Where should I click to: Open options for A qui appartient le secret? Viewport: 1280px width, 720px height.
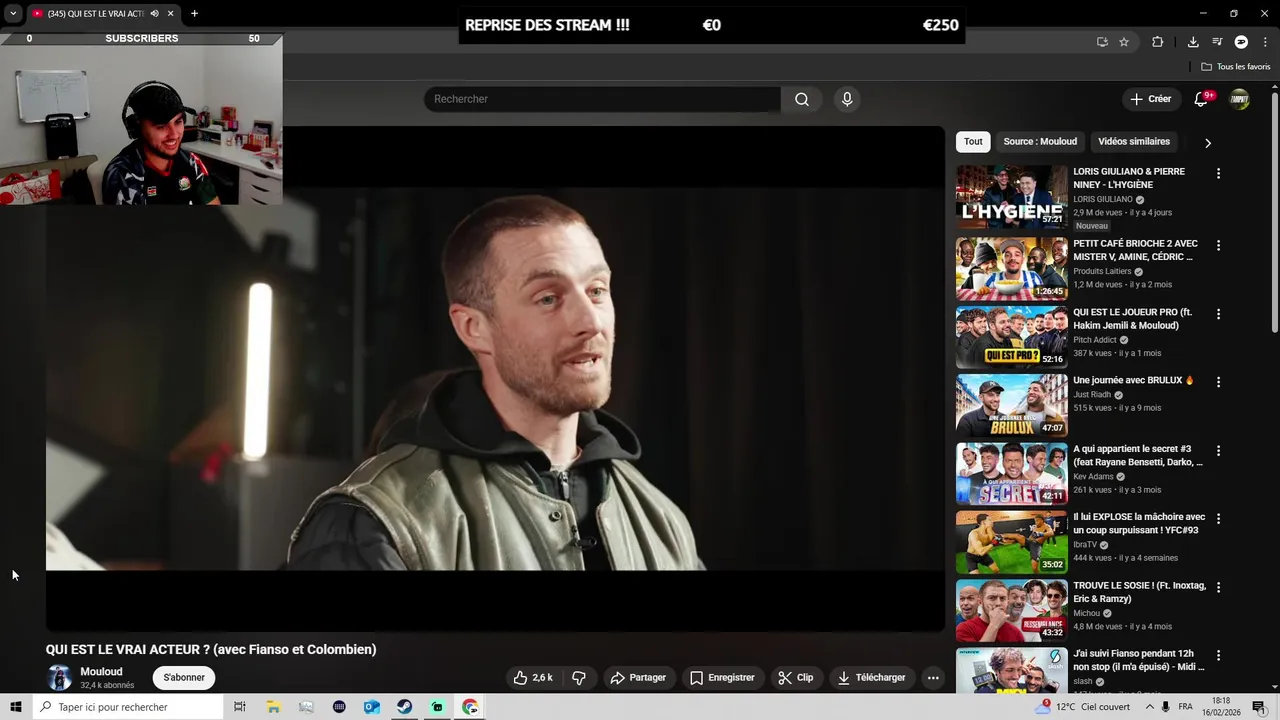(1218, 450)
